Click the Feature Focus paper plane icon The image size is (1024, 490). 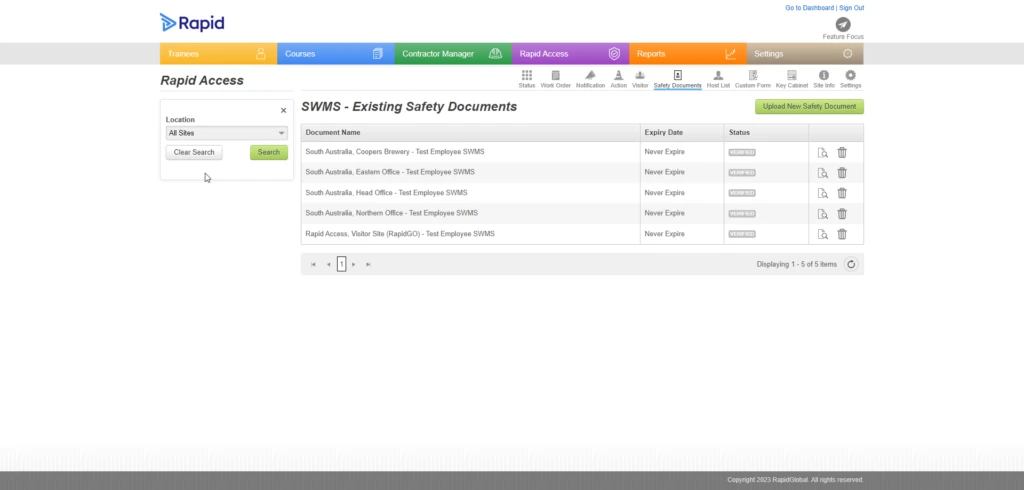(843, 25)
